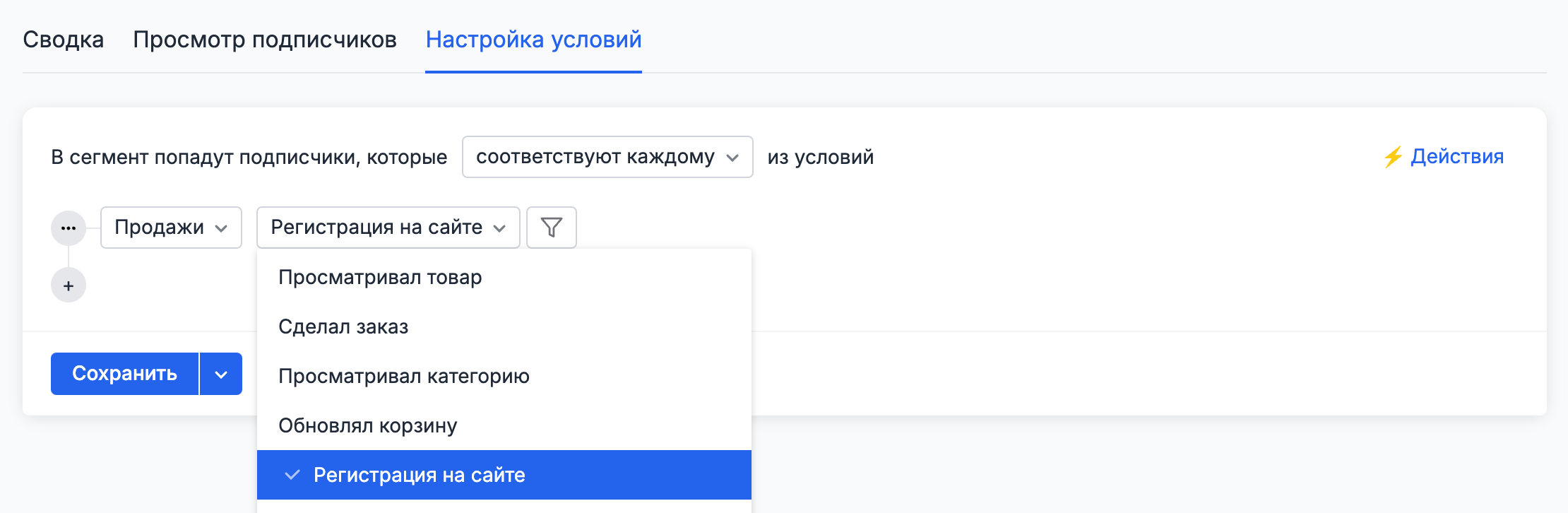Add a new condition with the plus icon
Viewport: 1568px width, 513px height.
click(x=69, y=285)
